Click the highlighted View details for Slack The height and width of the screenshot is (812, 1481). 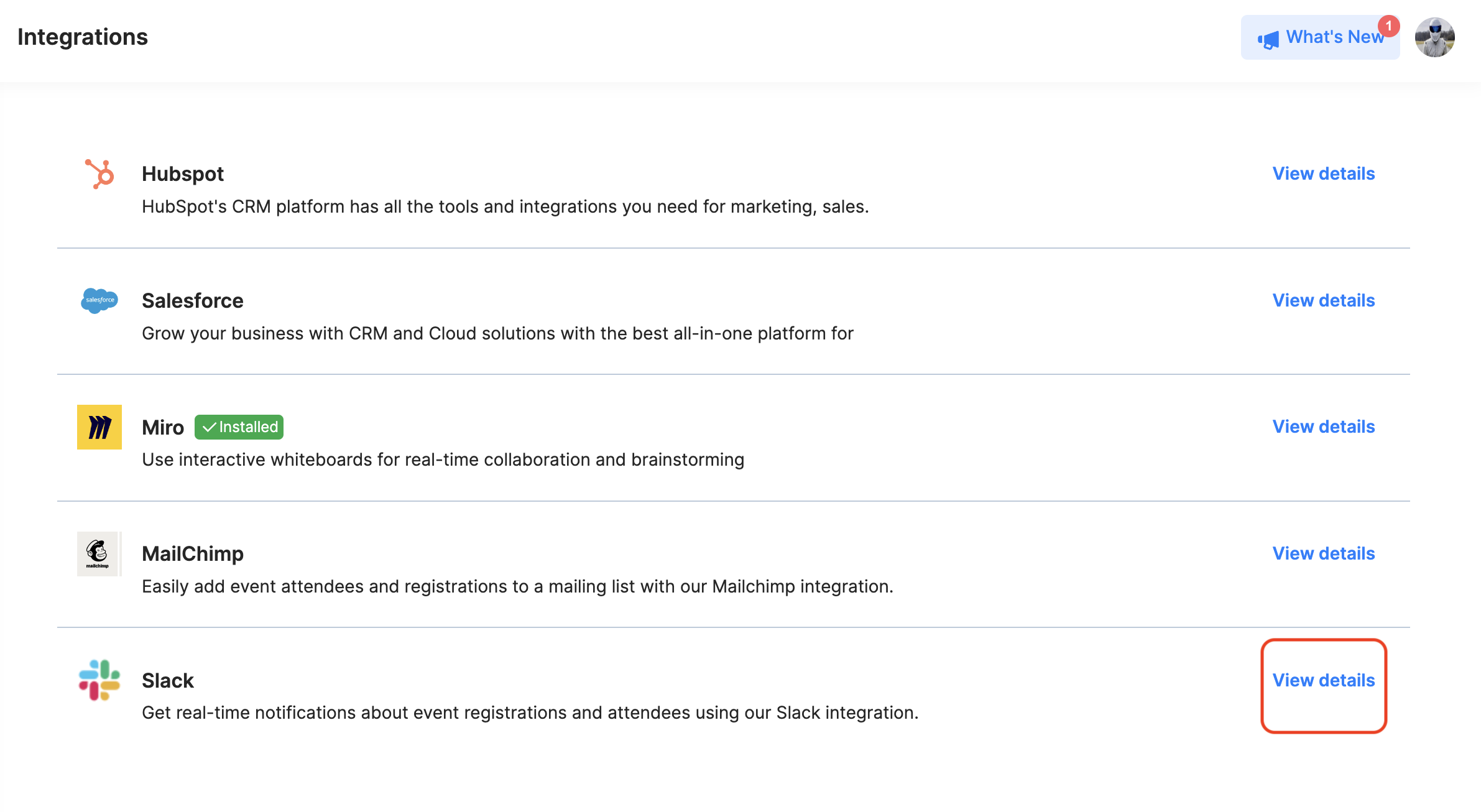click(1324, 681)
